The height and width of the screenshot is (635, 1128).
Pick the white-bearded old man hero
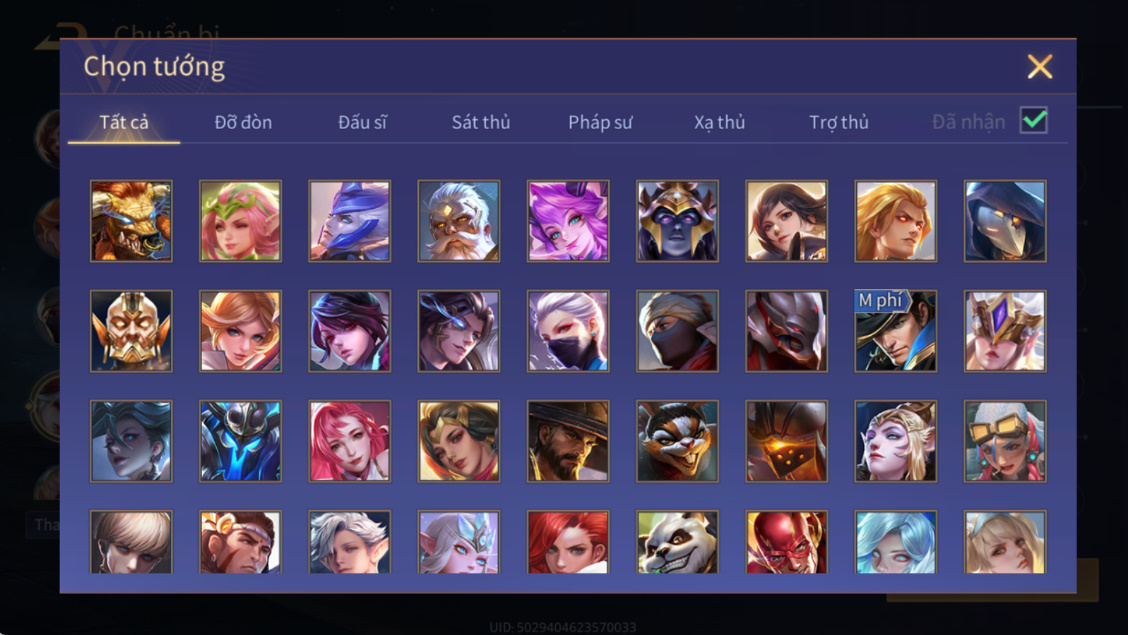tap(458, 221)
